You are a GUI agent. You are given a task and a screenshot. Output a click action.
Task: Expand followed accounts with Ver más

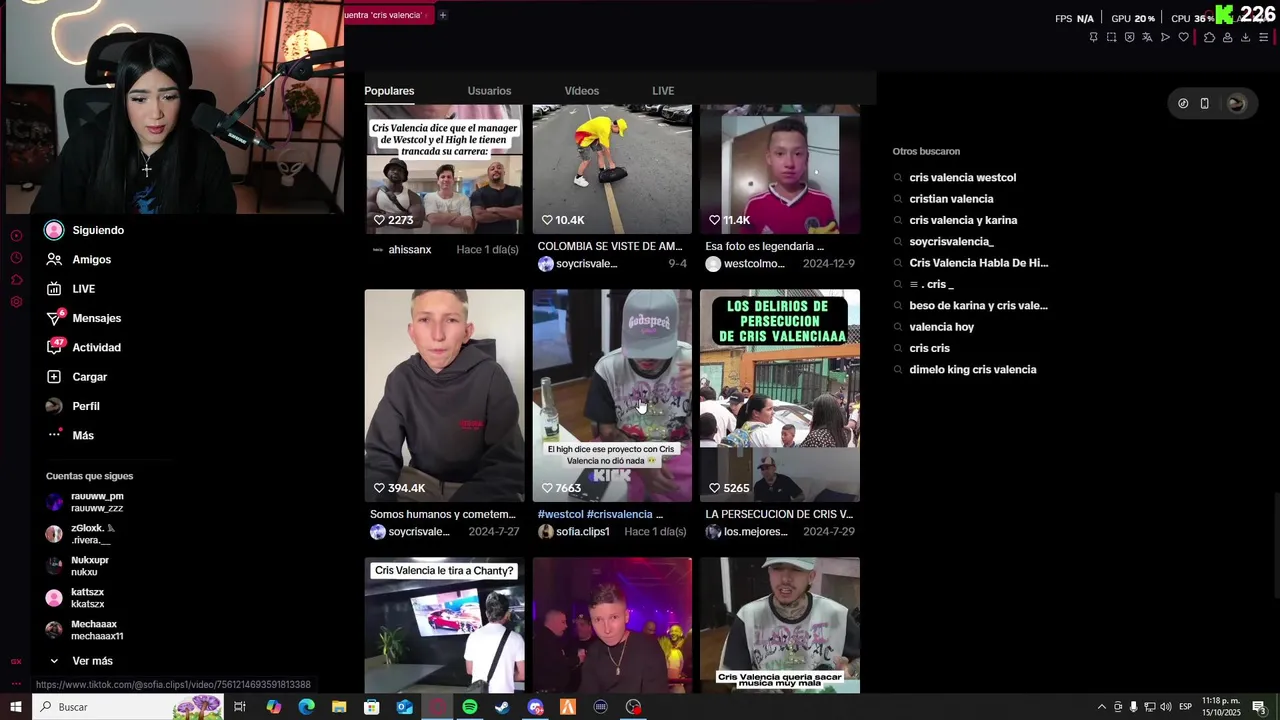pos(81,661)
